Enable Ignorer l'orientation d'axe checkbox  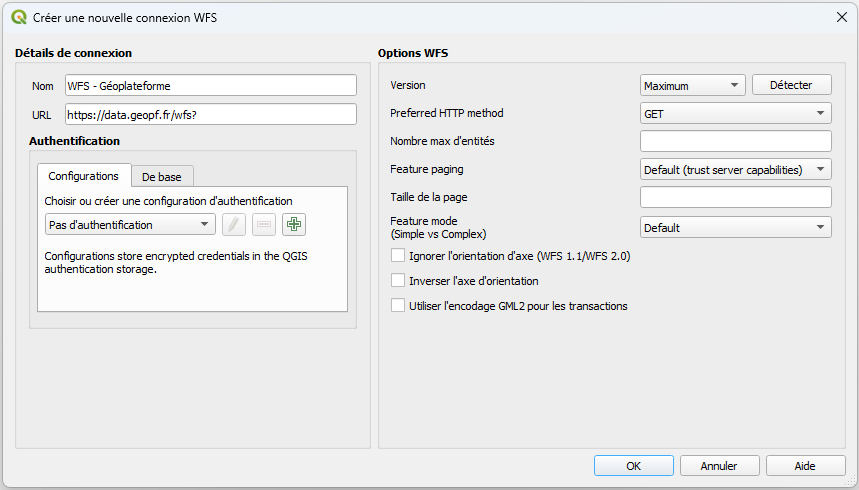click(398, 255)
